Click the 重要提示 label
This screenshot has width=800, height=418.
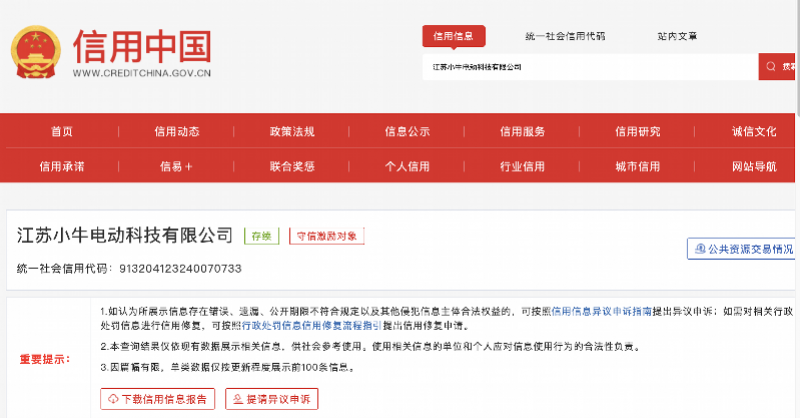tap(45, 359)
